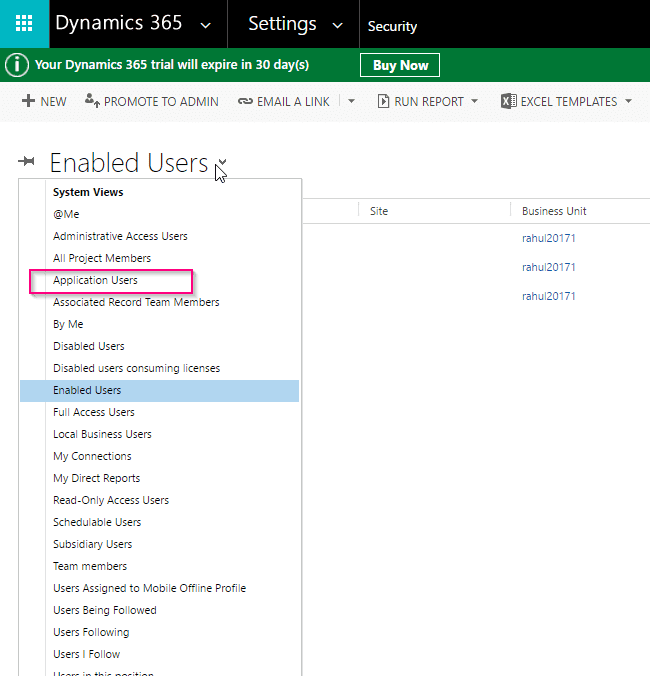Click the System Views heading
The image size is (650, 676).
click(88, 192)
